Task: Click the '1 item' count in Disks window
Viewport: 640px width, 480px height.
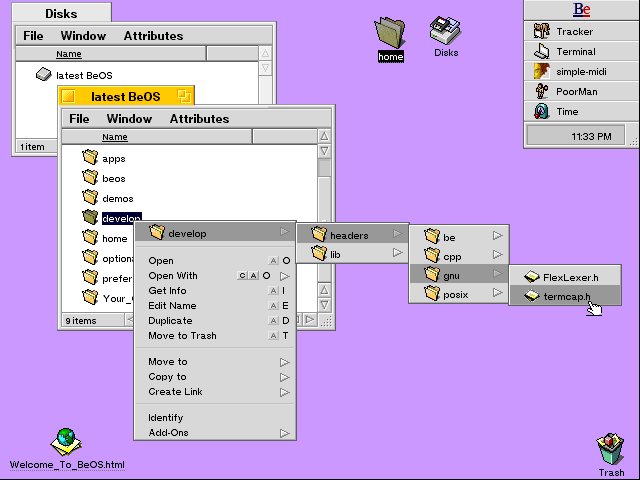Action: click(32, 147)
